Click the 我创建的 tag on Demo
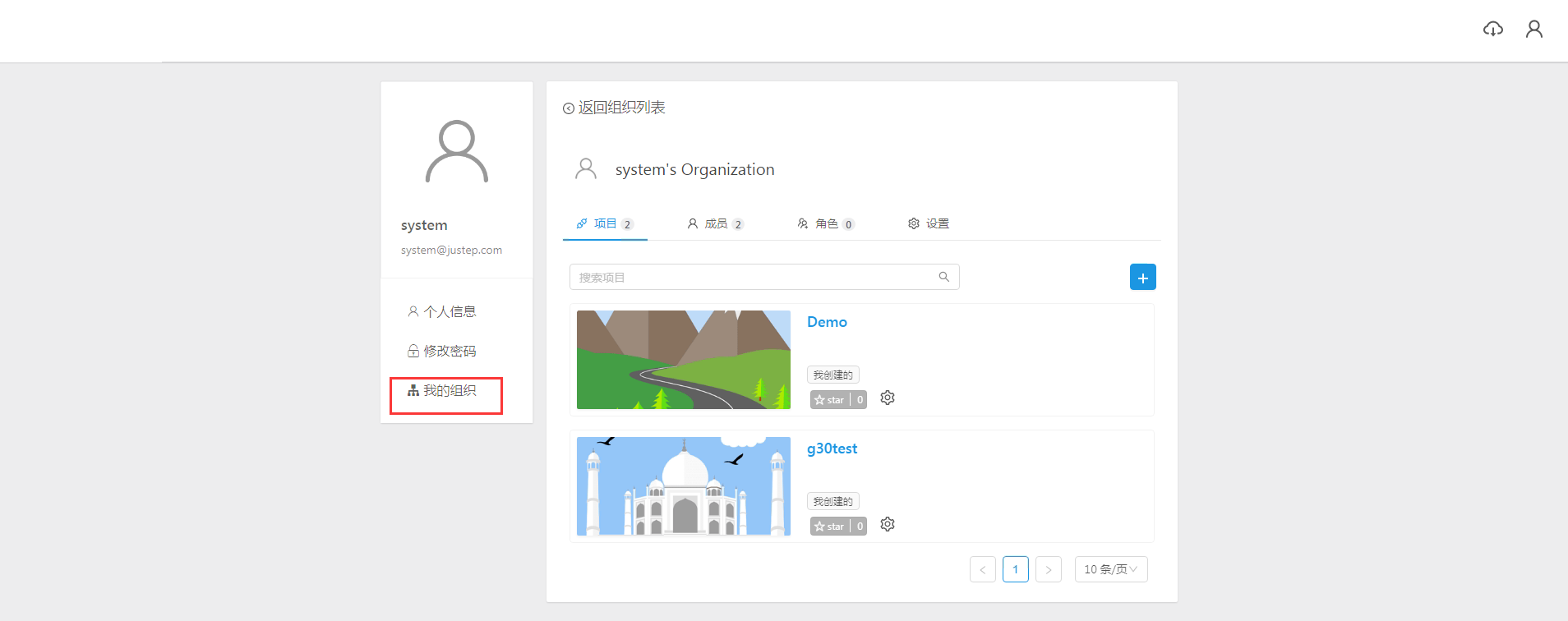Viewport: 1568px width, 621px height. click(x=833, y=375)
